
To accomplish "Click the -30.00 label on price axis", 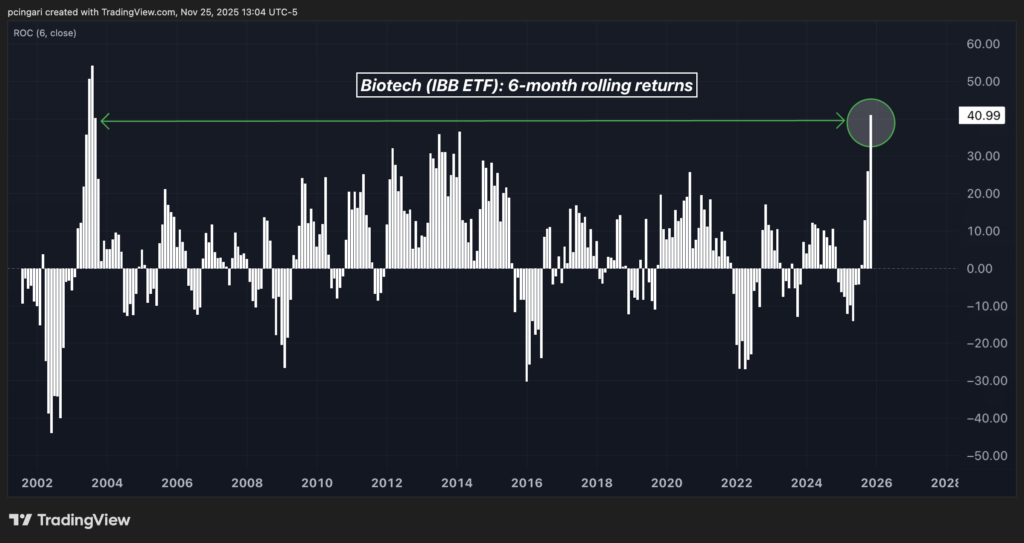I will coord(981,381).
